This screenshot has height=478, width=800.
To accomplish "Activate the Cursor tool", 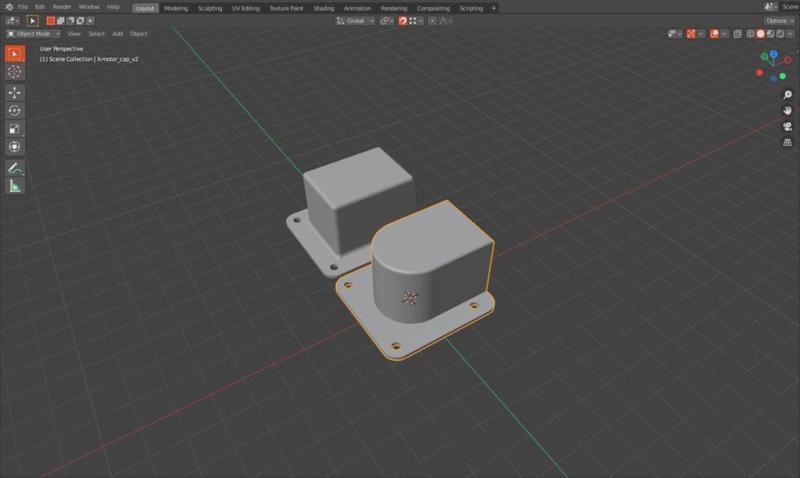I will (x=15, y=72).
